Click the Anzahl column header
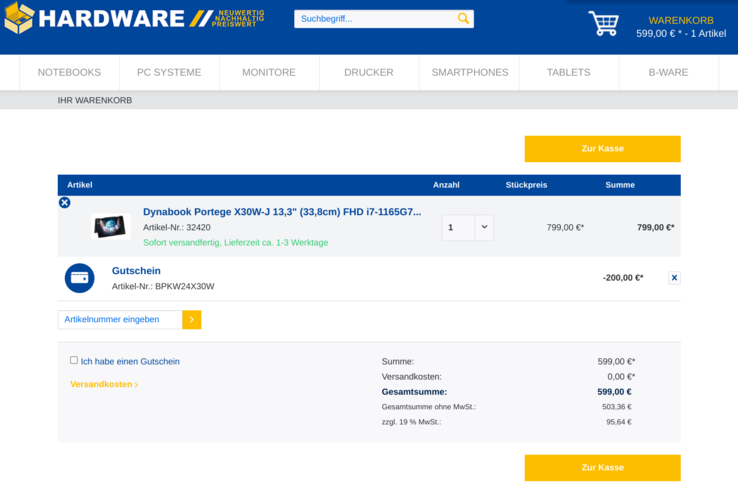 (446, 185)
